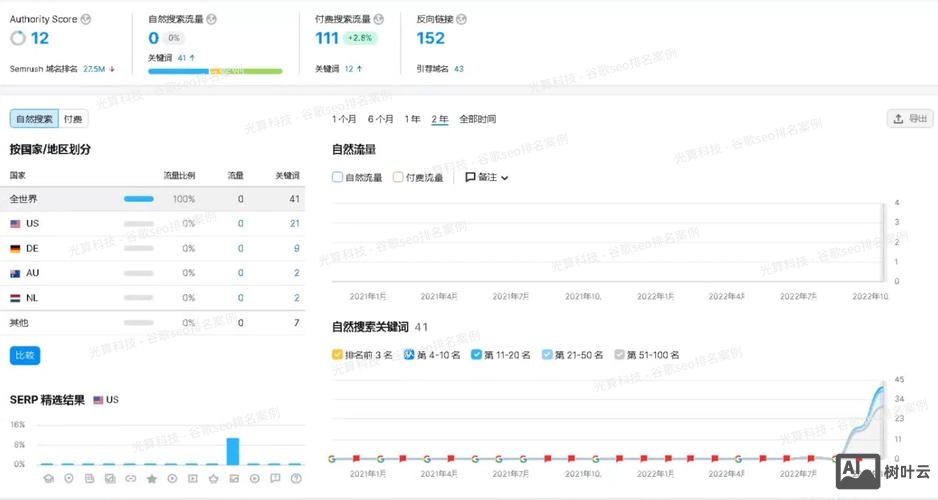Screen dimensions: 938x500
Task: Click the globe icon beside 自然搜索流量
Action: [211, 19]
